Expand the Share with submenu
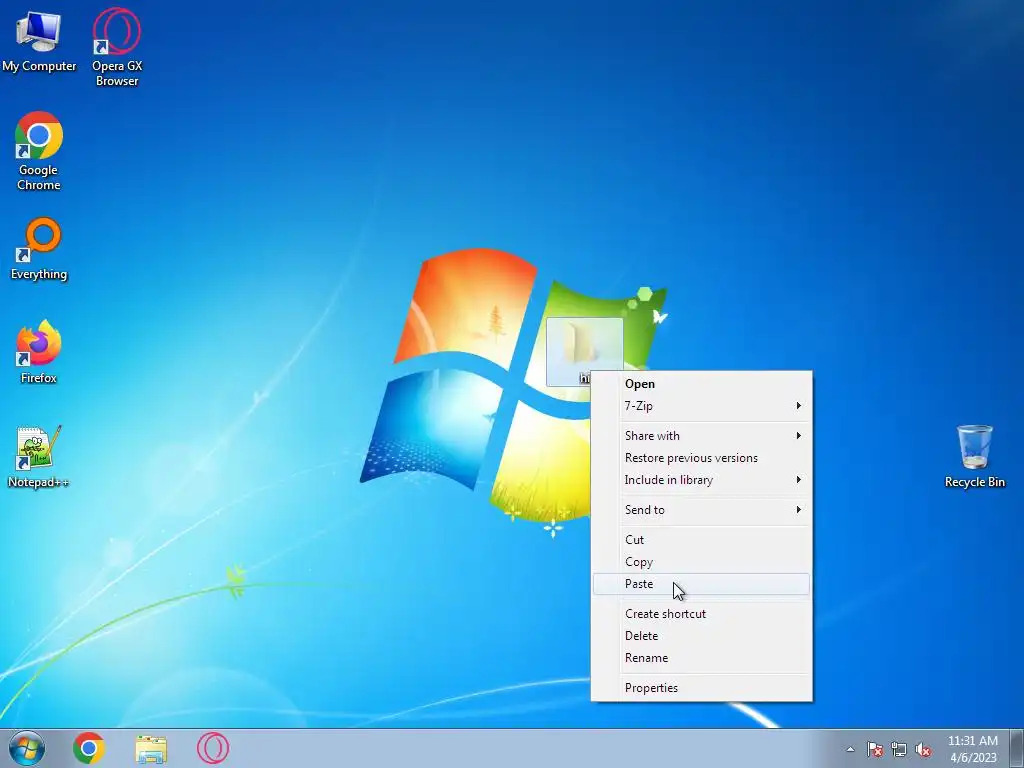Image resolution: width=1024 pixels, height=768 pixels. coord(701,436)
